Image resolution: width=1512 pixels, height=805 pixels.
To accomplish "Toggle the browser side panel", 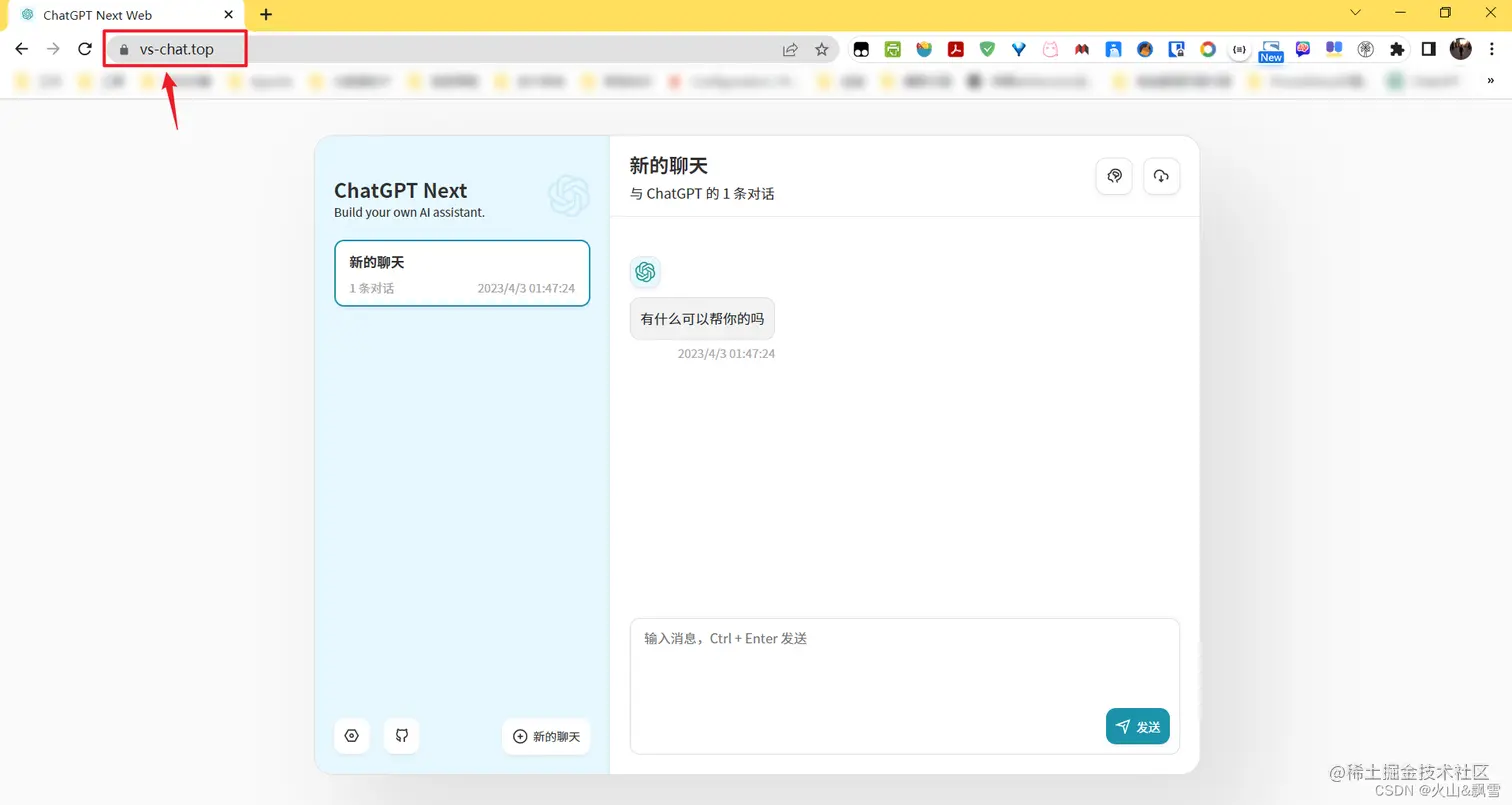I will click(x=1429, y=49).
